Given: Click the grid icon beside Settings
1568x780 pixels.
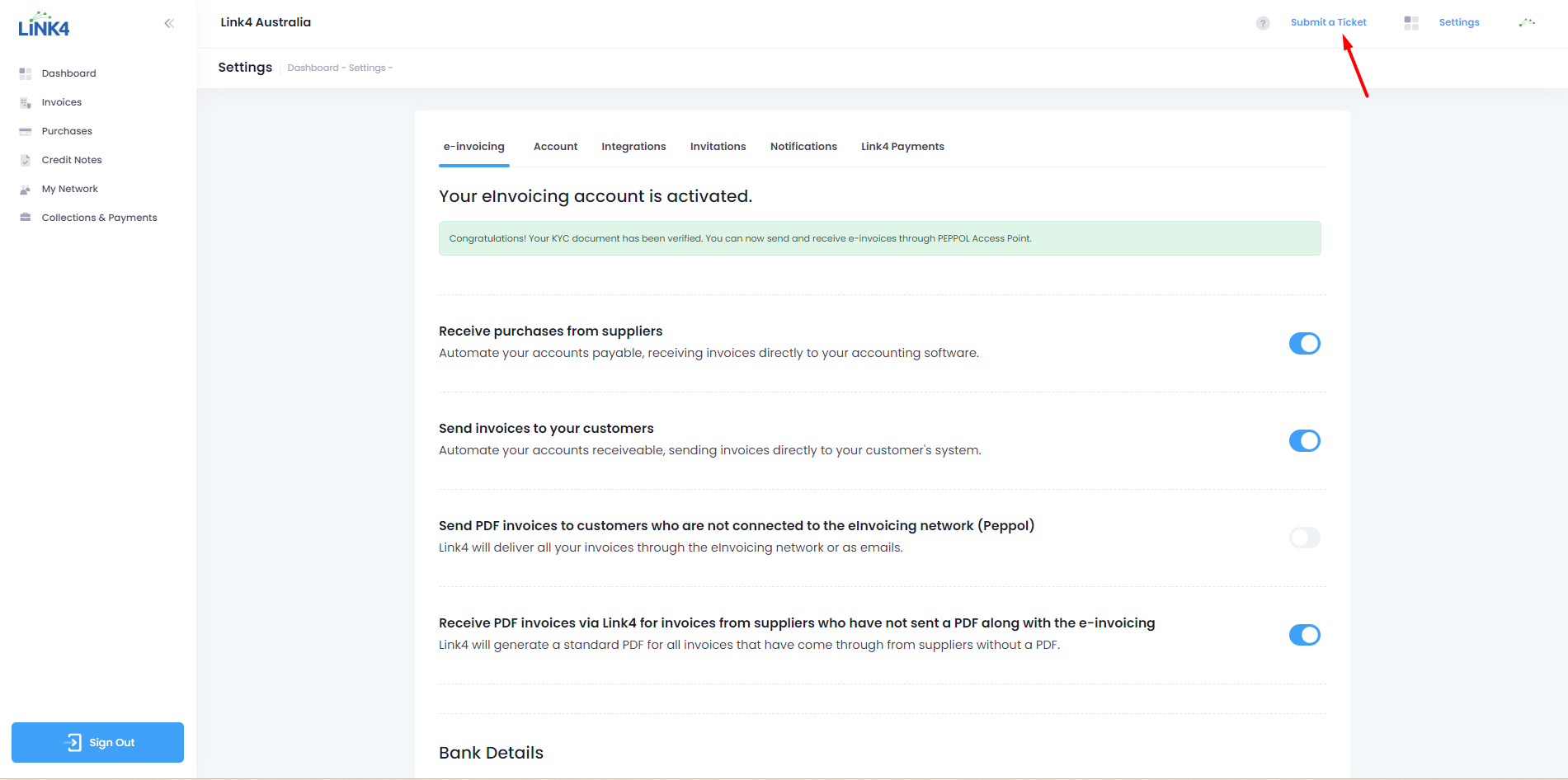Looking at the screenshot, I should tap(1411, 23).
